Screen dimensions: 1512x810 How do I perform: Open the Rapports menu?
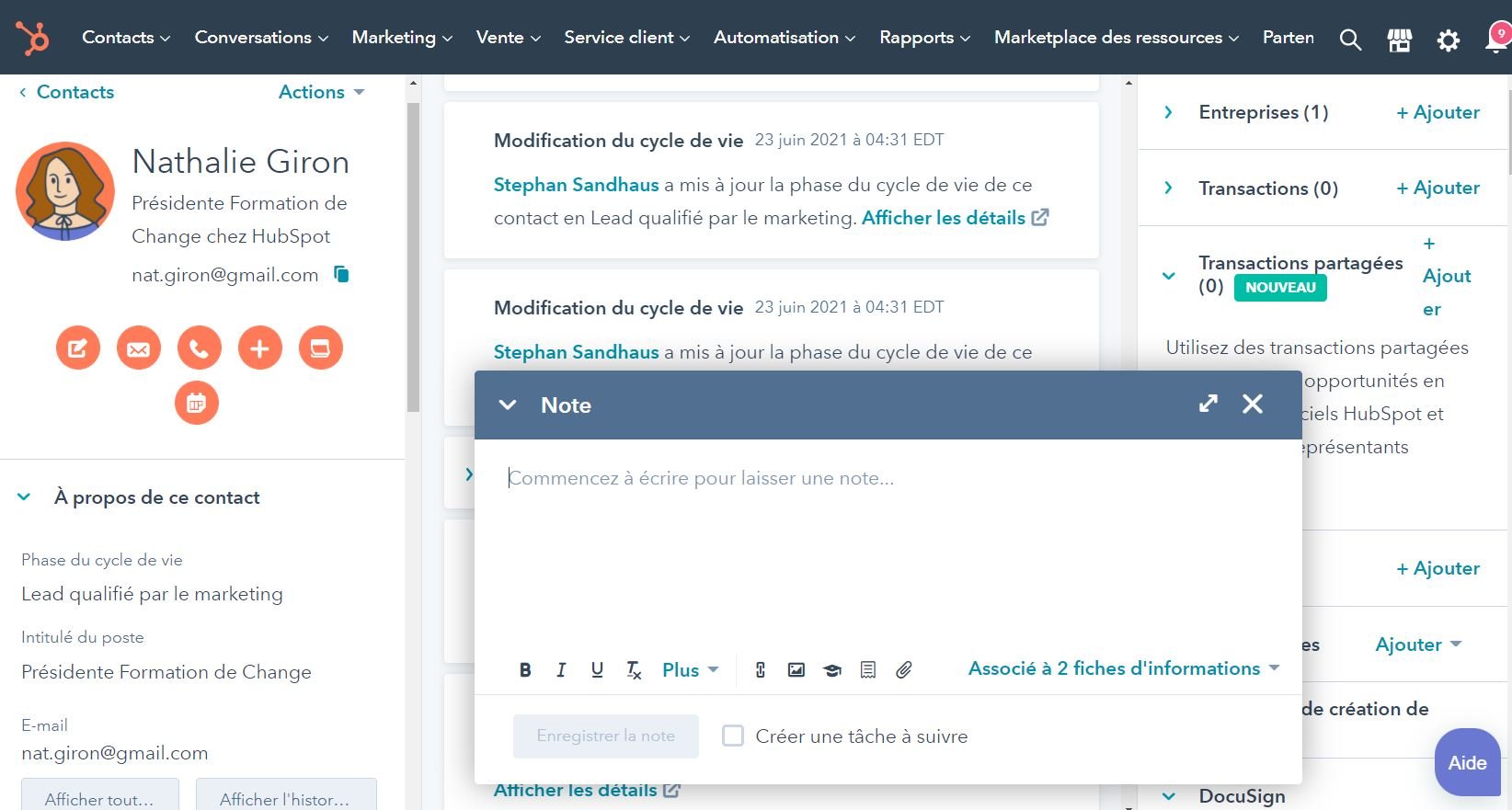click(x=924, y=38)
